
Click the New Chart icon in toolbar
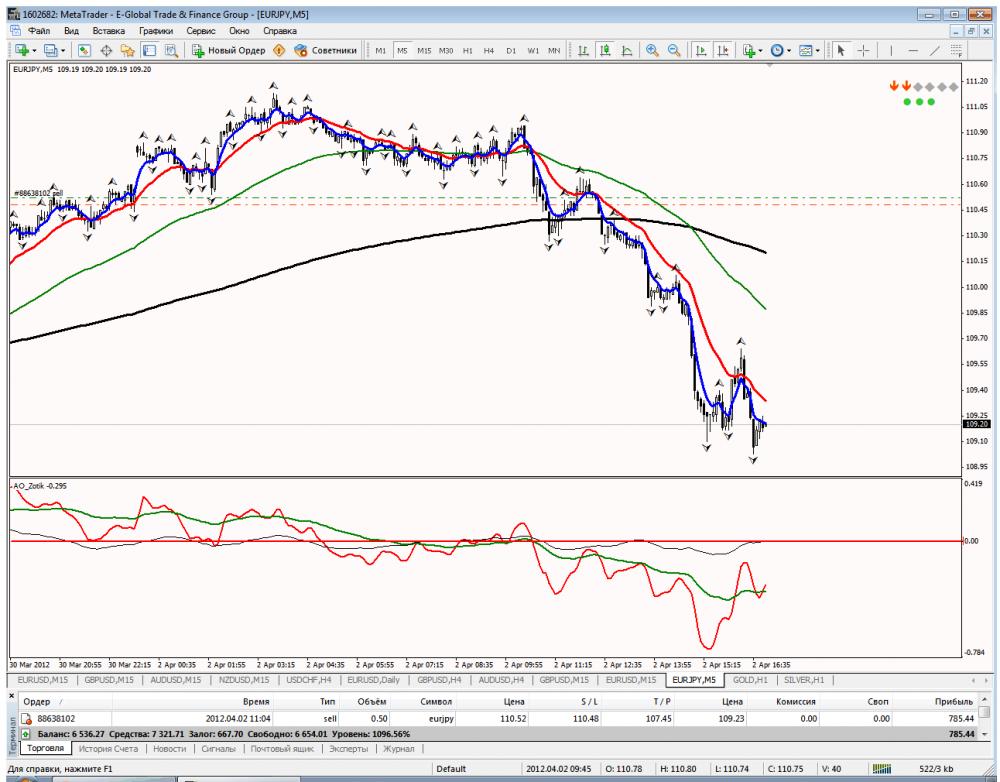click(21, 50)
